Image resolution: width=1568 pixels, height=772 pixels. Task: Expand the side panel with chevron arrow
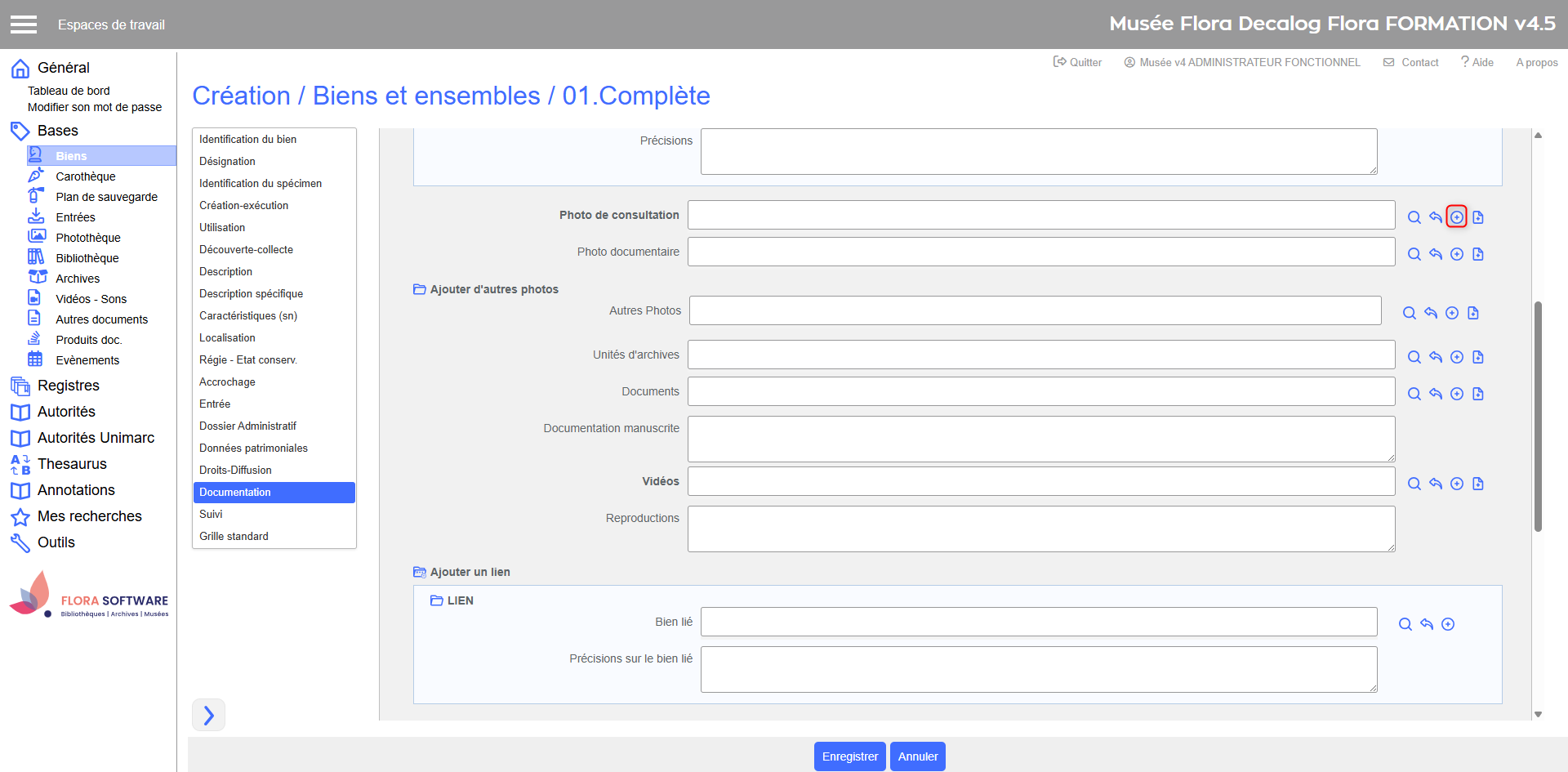(x=208, y=715)
